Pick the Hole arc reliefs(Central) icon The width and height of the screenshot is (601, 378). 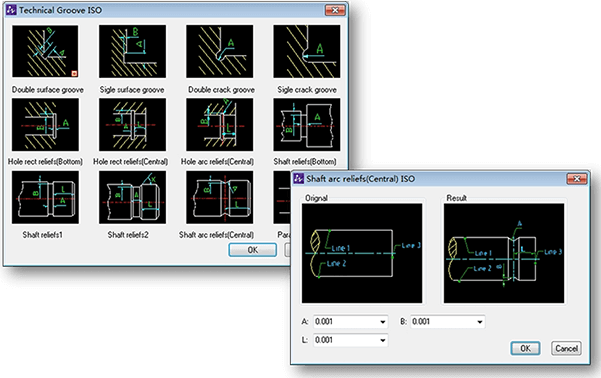click(220, 125)
